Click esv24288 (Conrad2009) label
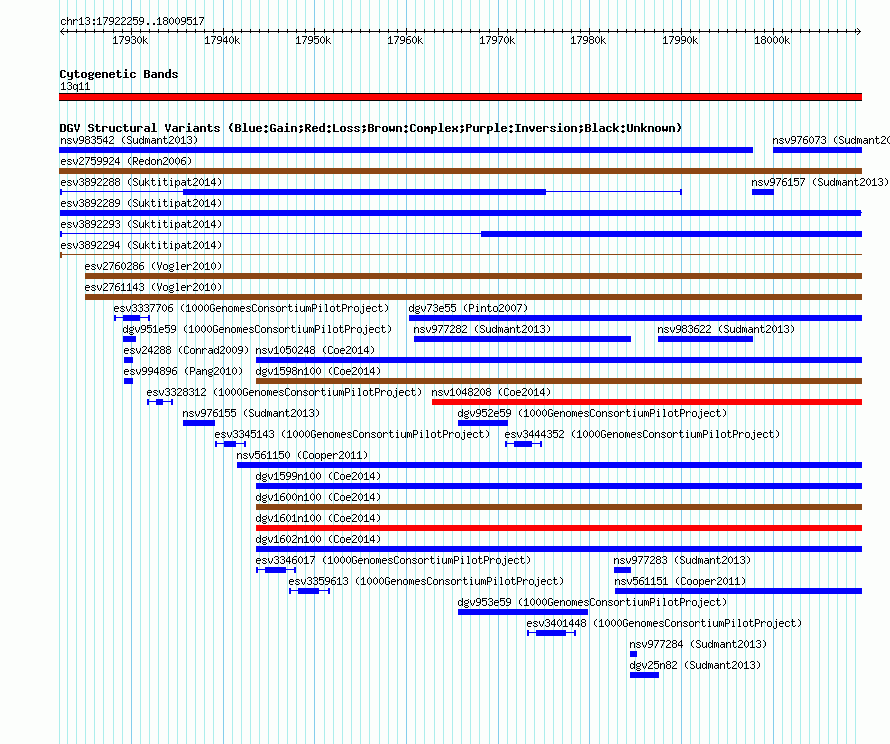This screenshot has height=744, width=890. (186, 350)
